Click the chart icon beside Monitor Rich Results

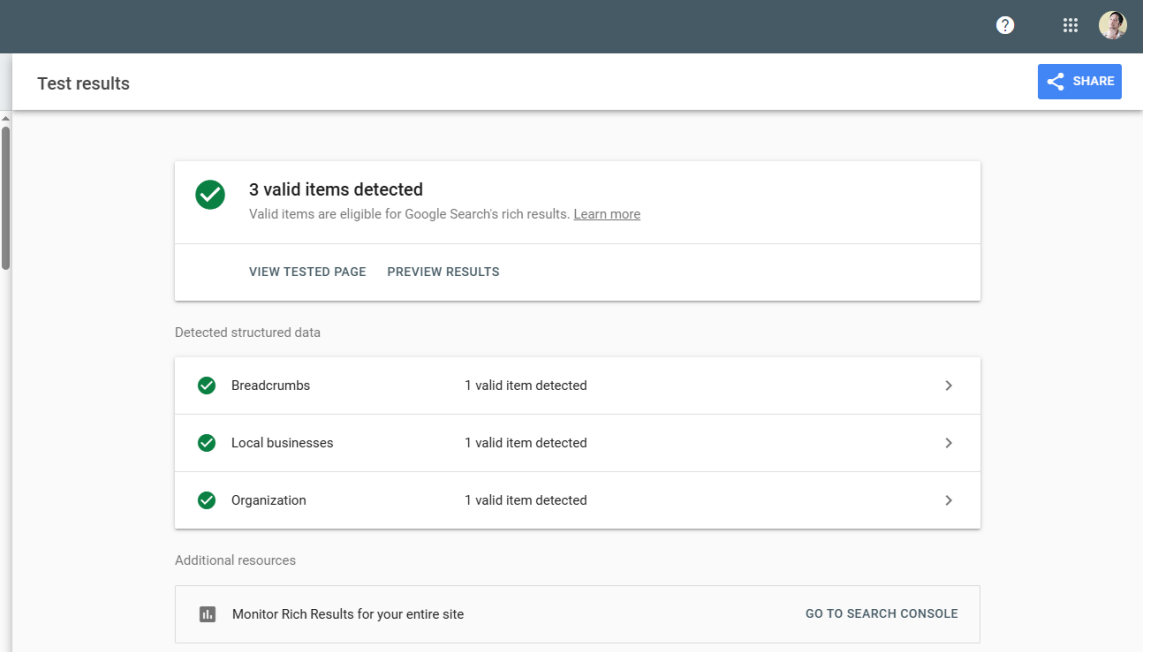tap(208, 614)
